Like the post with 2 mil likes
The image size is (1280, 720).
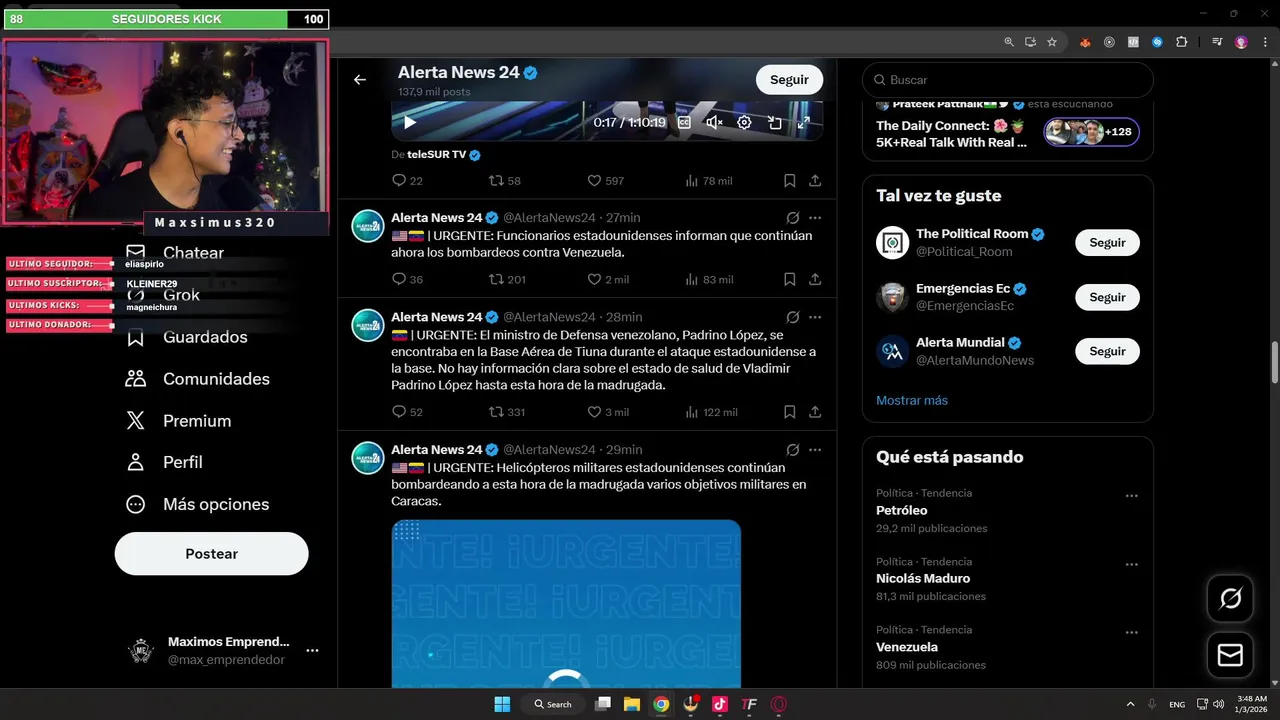608,280
